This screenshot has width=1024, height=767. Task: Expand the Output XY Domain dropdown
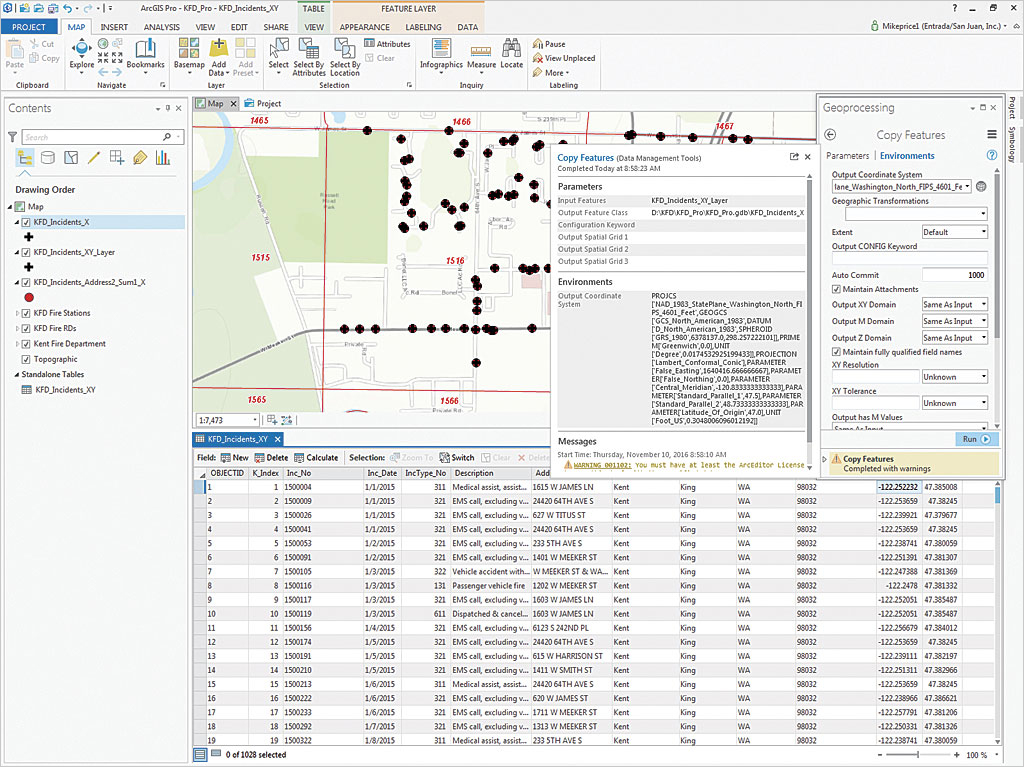[954, 305]
